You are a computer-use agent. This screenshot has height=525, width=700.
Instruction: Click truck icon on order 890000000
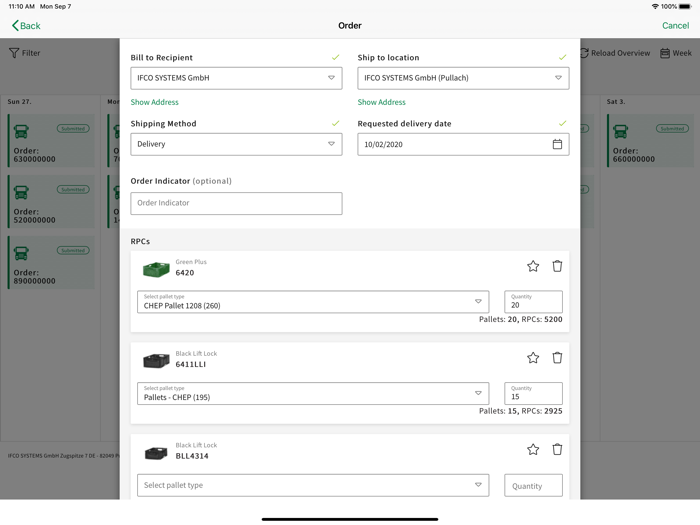click(21, 253)
